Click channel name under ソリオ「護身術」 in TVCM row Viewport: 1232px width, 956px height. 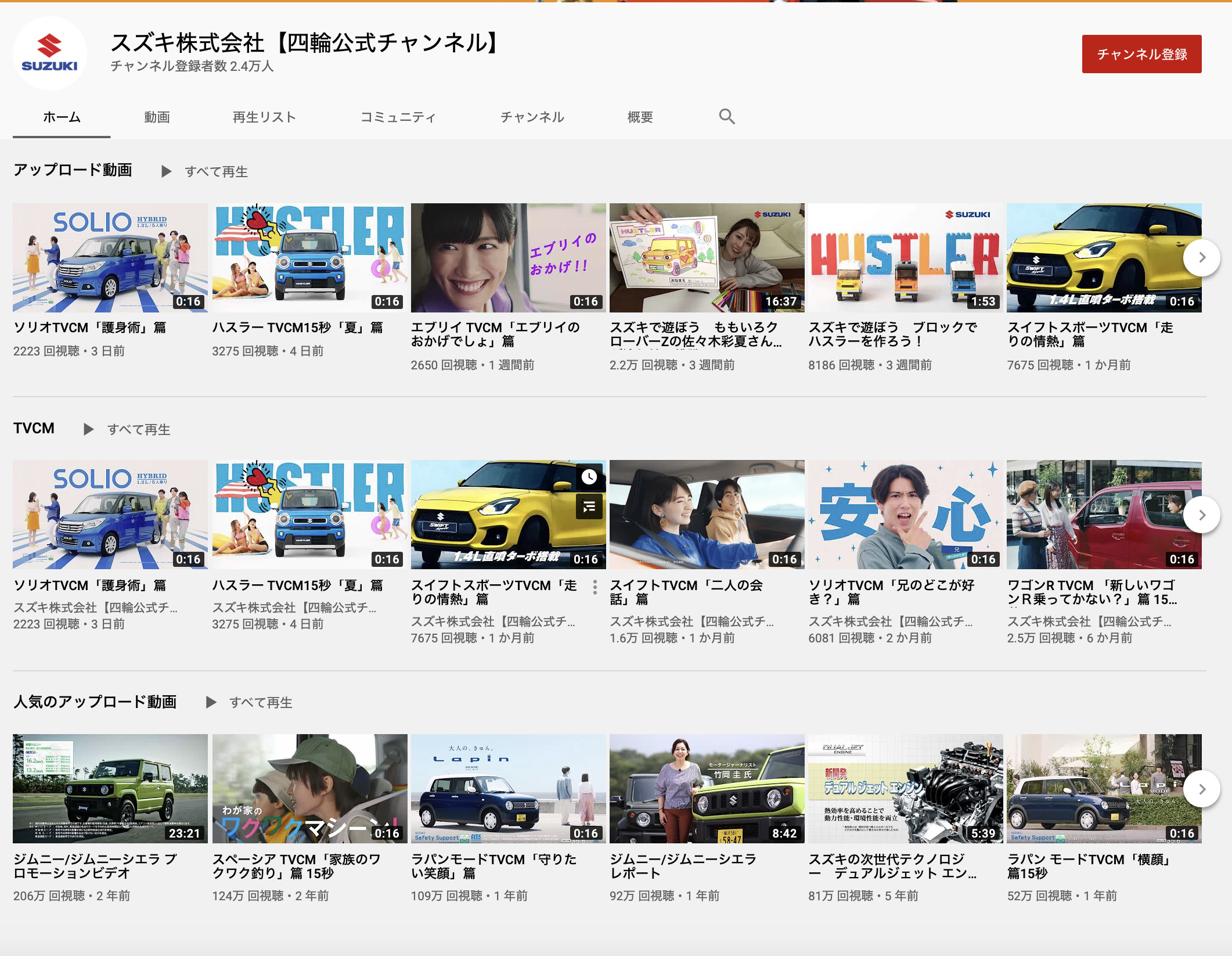pos(96,608)
